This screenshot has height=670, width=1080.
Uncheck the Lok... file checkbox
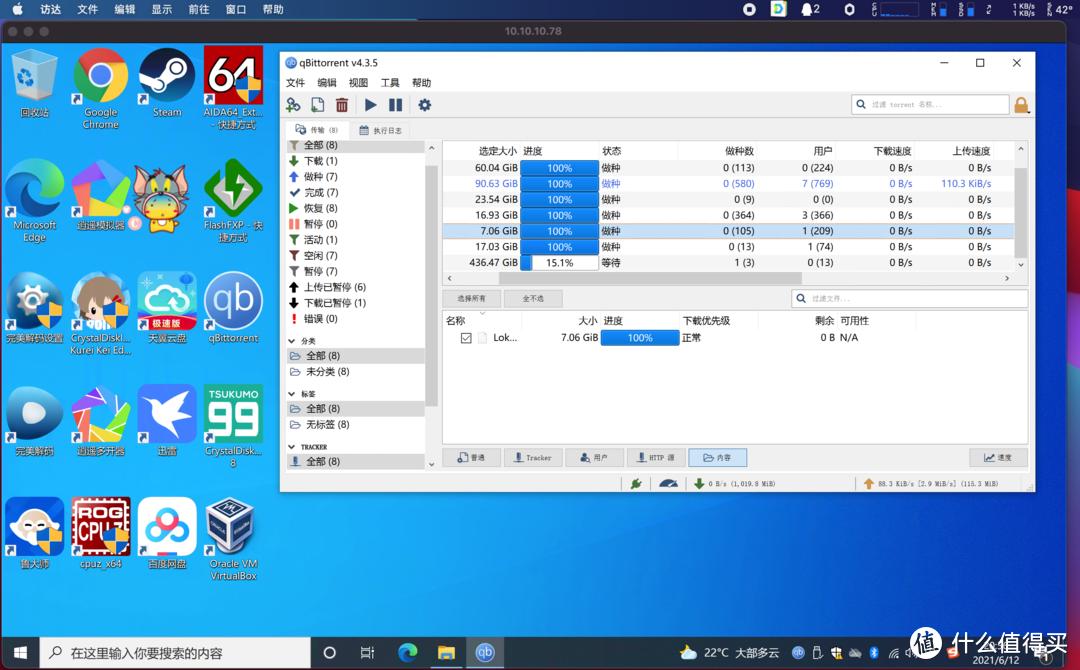click(x=466, y=338)
